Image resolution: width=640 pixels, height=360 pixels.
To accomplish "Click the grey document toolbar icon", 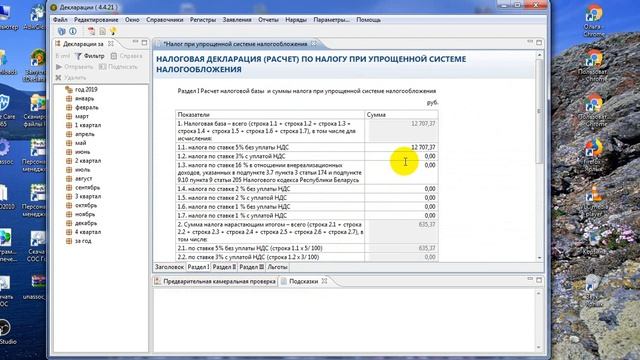I will pos(102,31).
